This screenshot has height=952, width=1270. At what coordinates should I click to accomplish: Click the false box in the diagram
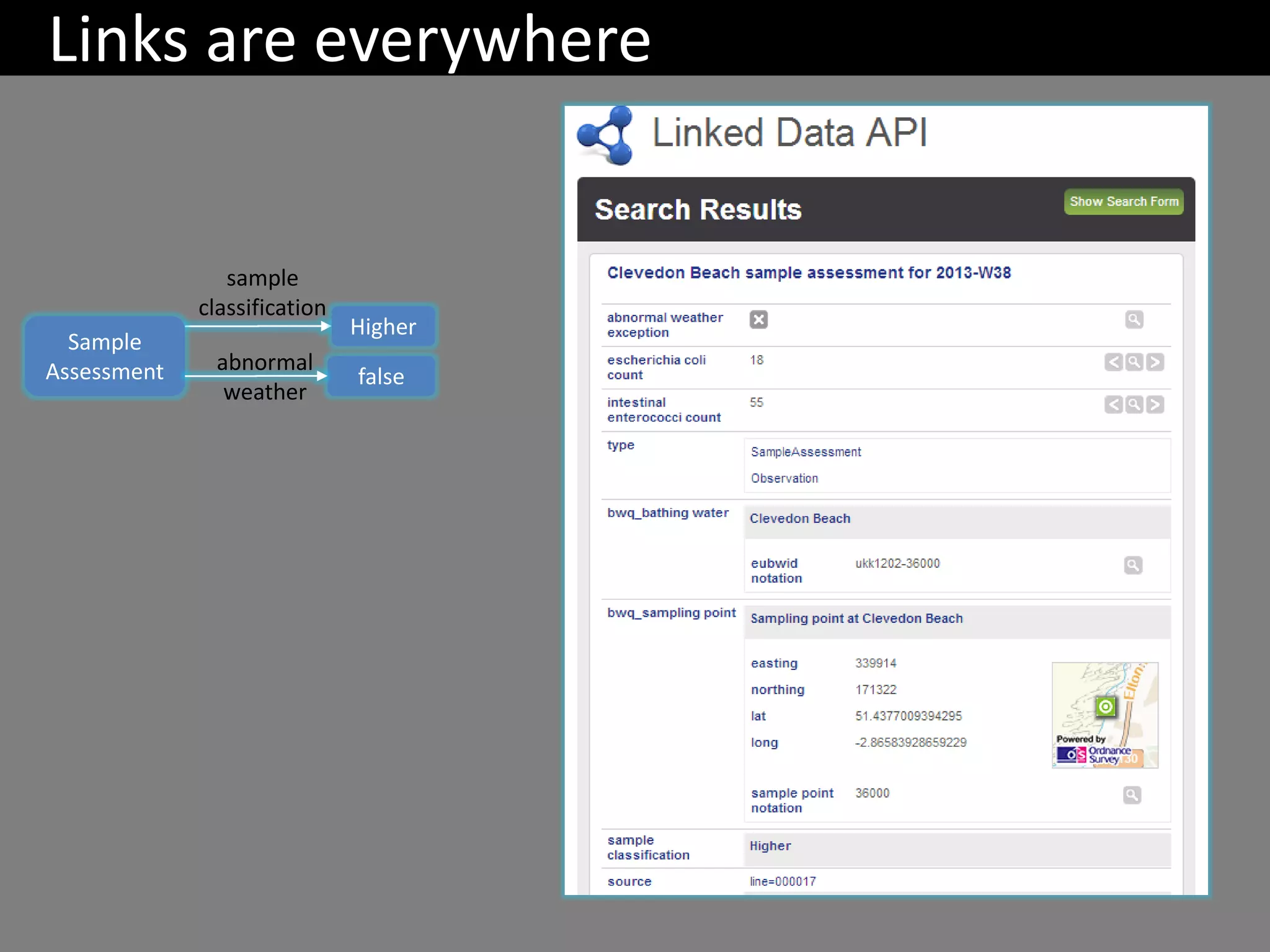pos(381,376)
